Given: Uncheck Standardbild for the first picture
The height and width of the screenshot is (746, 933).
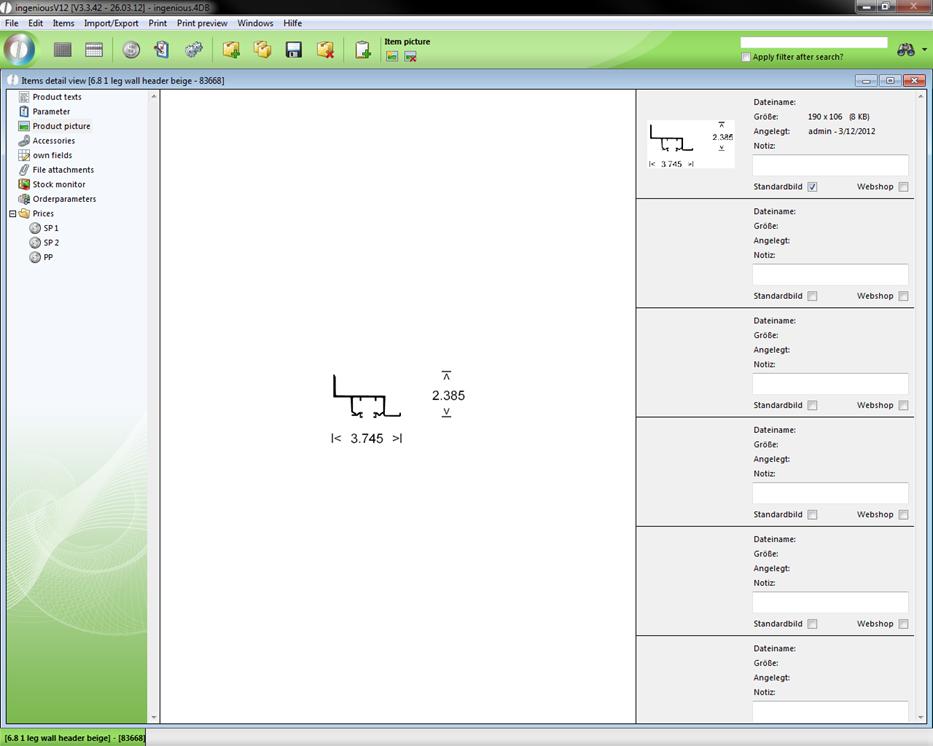Looking at the screenshot, I should click(812, 187).
